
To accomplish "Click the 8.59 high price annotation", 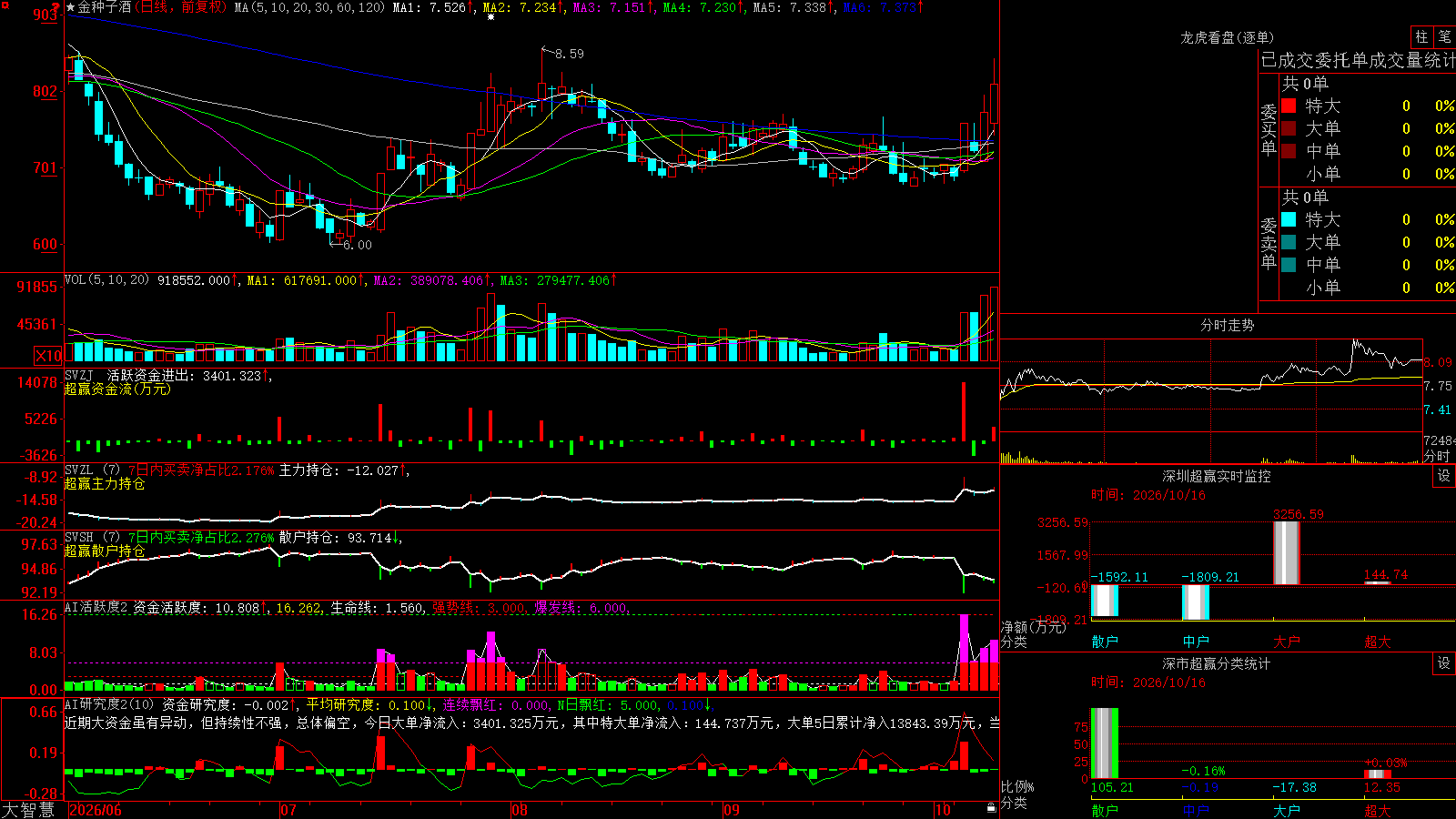I will (x=569, y=54).
